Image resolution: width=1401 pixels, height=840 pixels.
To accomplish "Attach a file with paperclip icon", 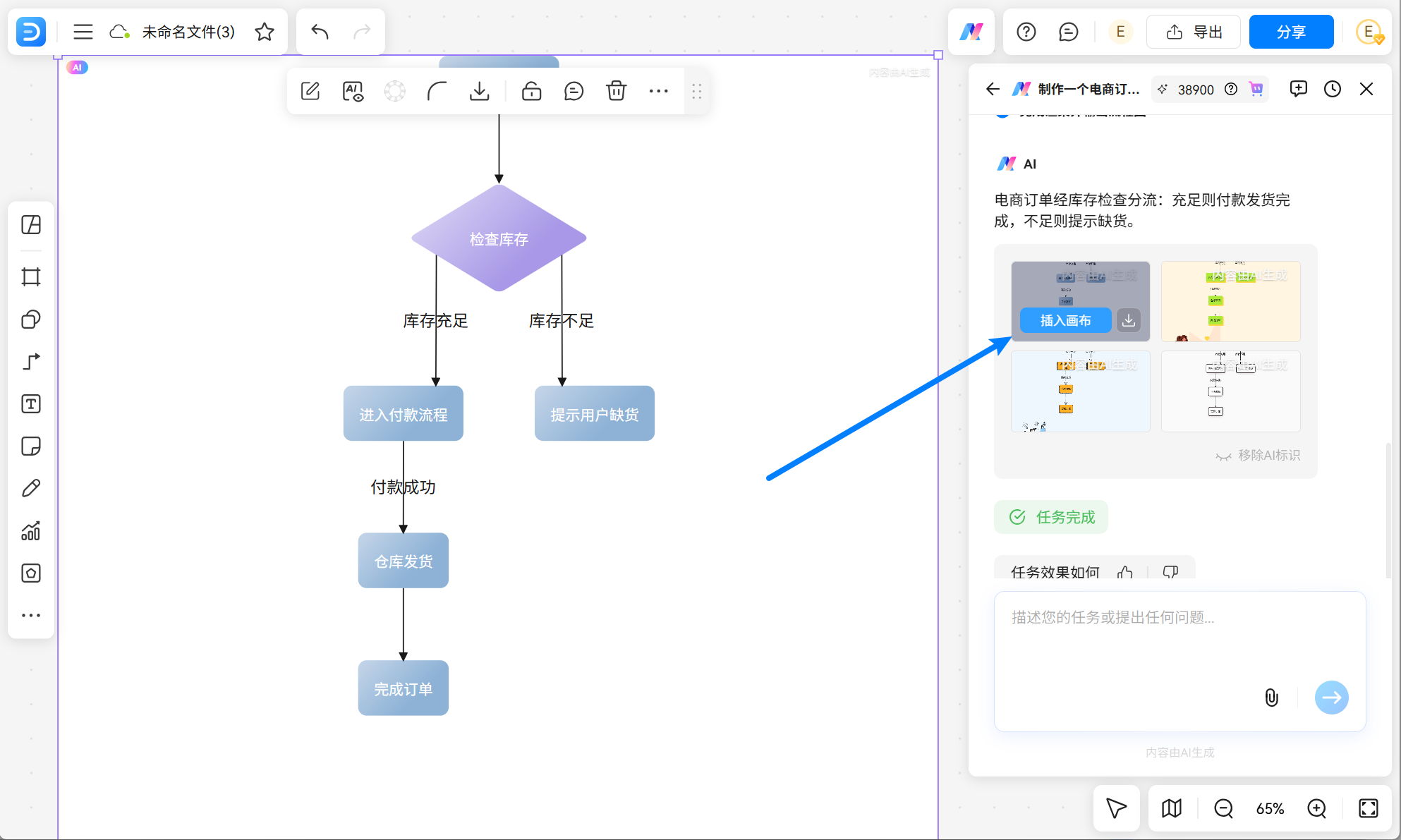I will [1271, 698].
